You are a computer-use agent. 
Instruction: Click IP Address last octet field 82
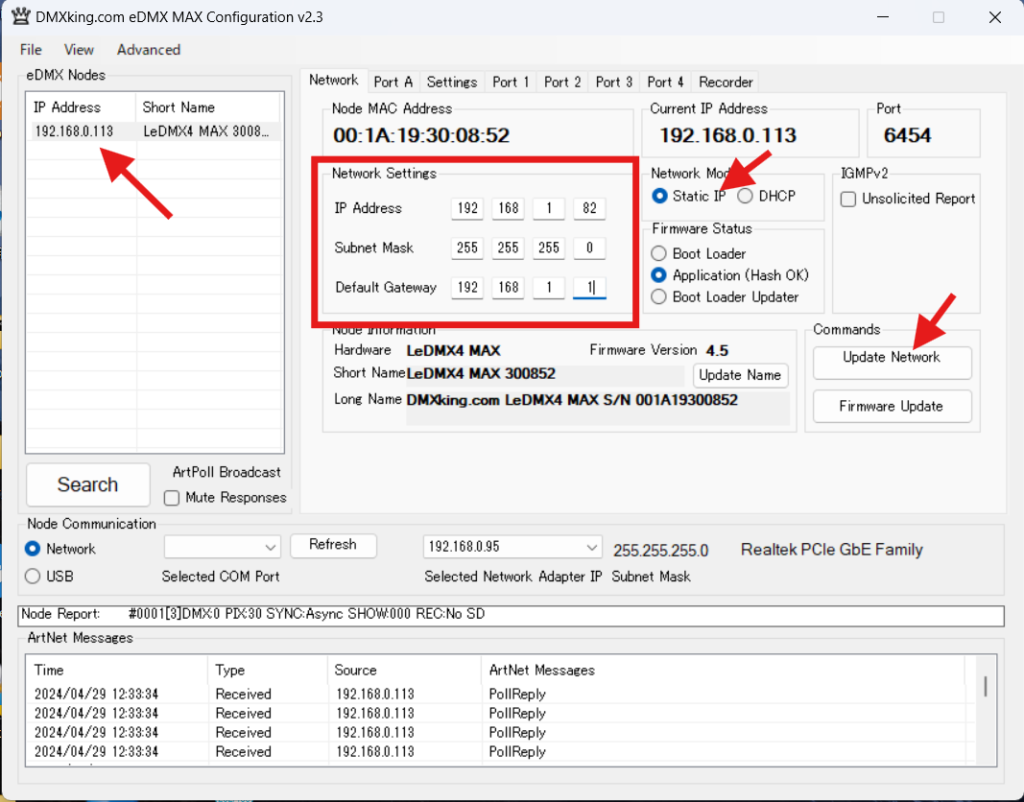tap(589, 208)
